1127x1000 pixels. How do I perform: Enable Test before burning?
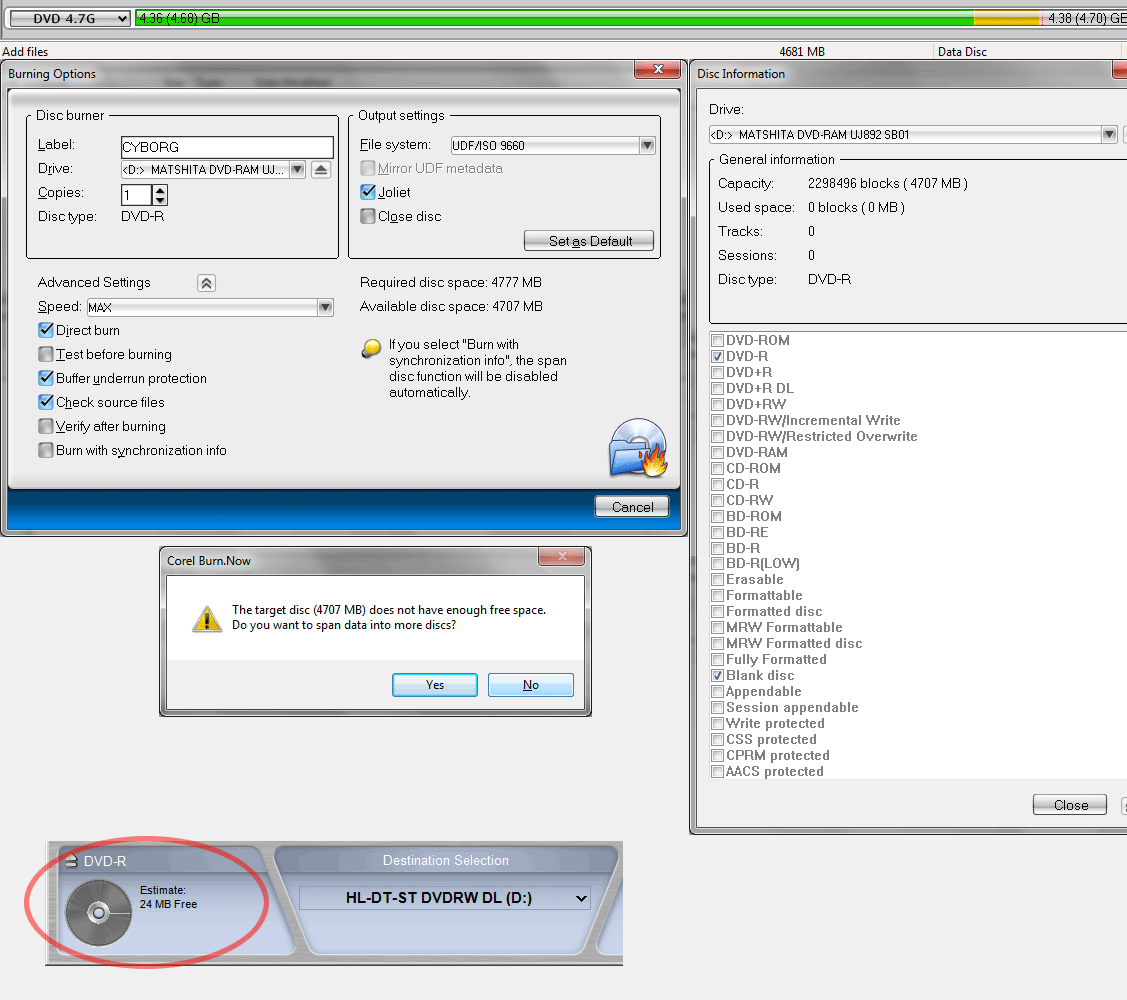[x=46, y=354]
